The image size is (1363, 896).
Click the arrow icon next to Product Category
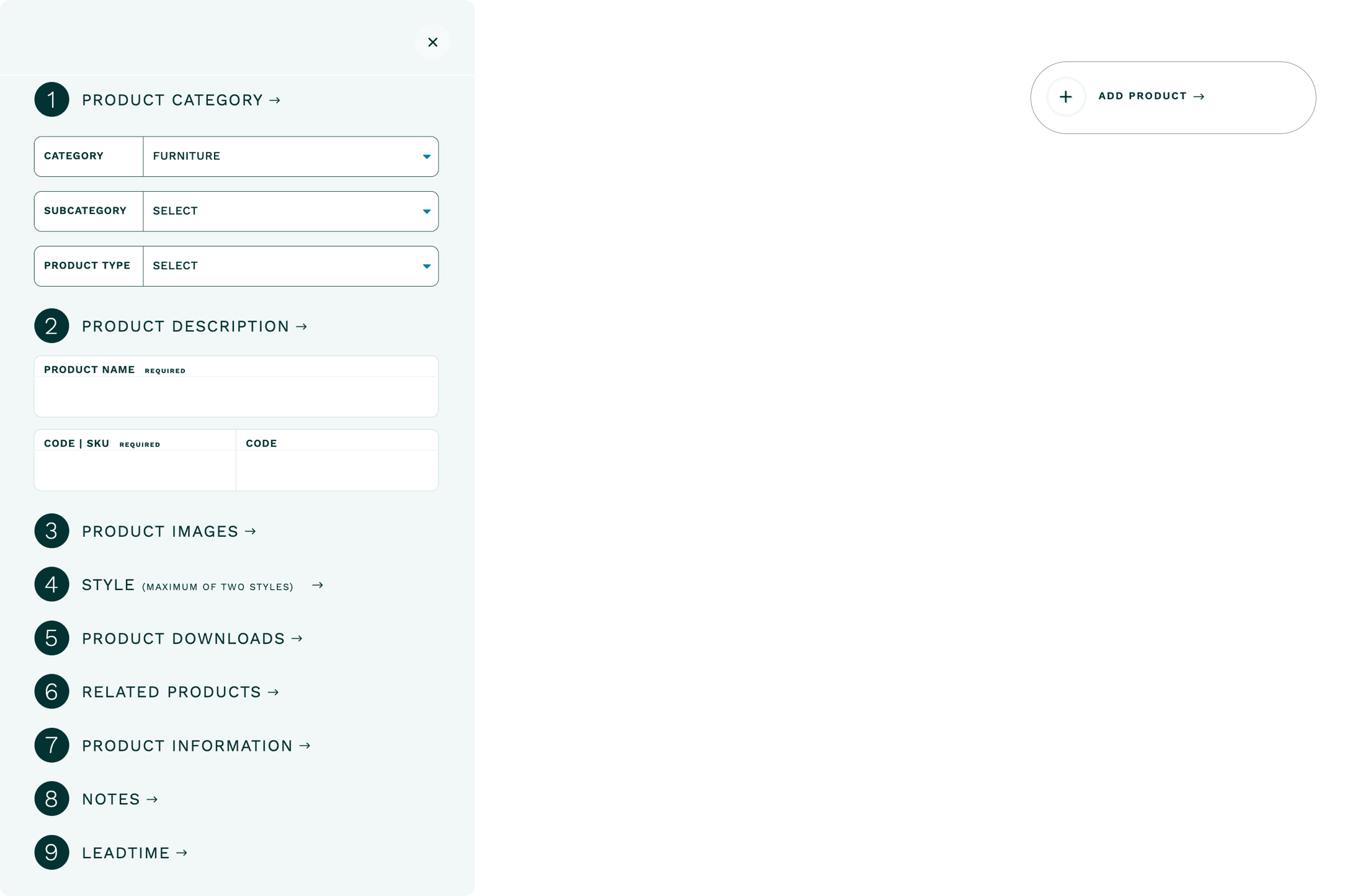[x=275, y=100]
